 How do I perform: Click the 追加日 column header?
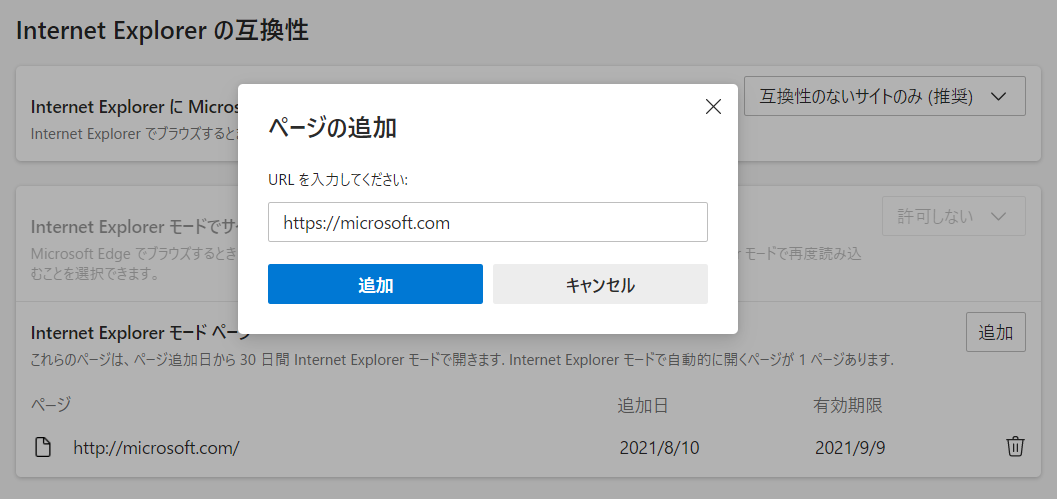(643, 405)
